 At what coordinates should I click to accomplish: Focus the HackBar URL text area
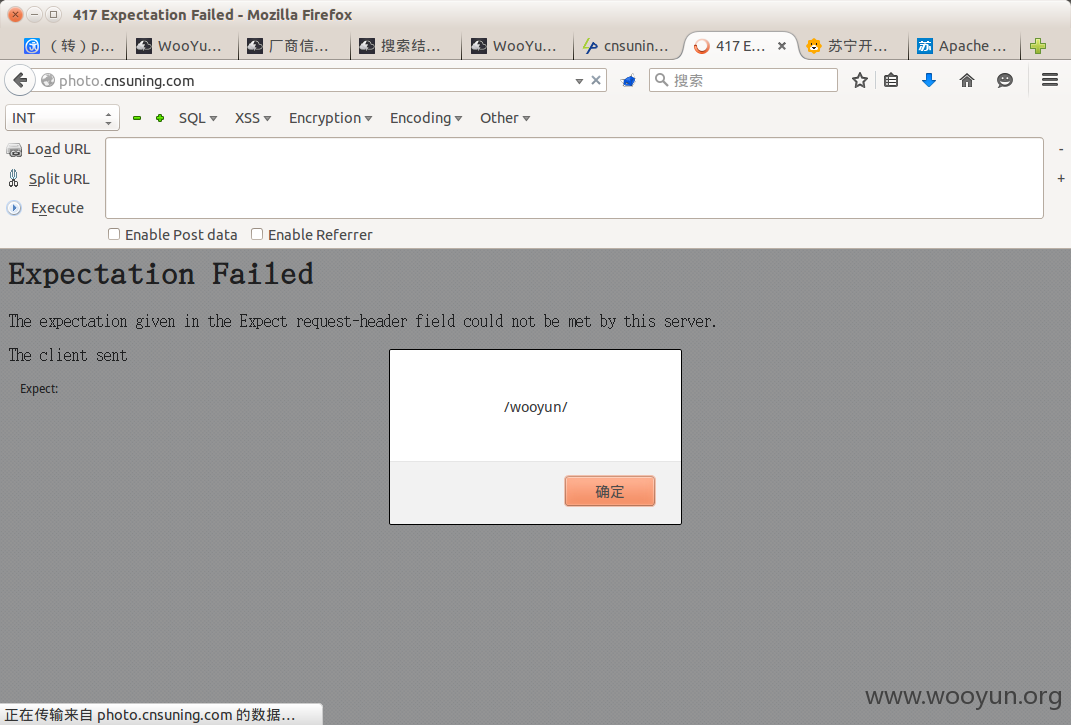pos(574,178)
